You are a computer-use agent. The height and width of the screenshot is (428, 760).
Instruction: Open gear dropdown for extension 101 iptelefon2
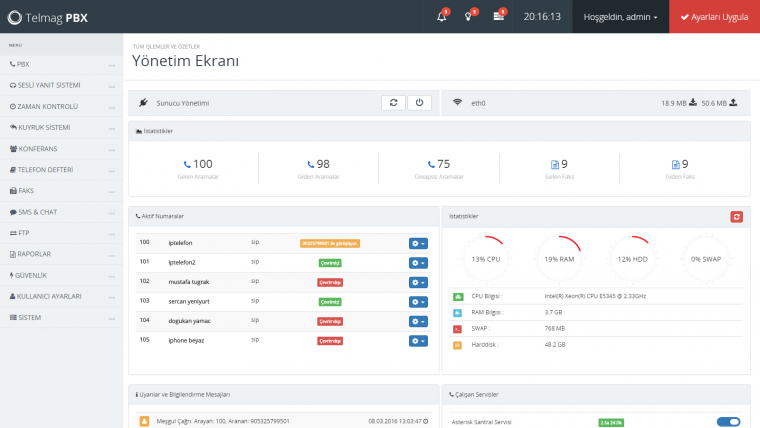(418, 263)
